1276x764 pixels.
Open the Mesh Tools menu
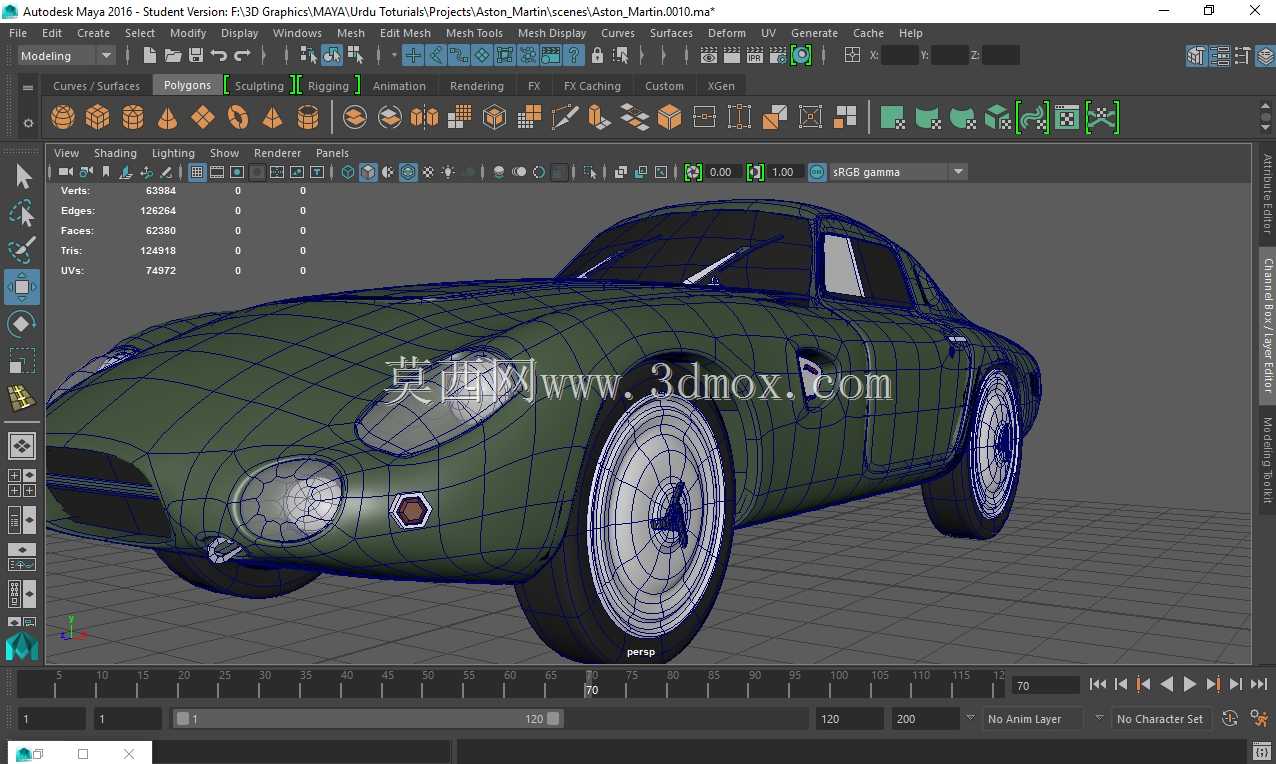474,33
